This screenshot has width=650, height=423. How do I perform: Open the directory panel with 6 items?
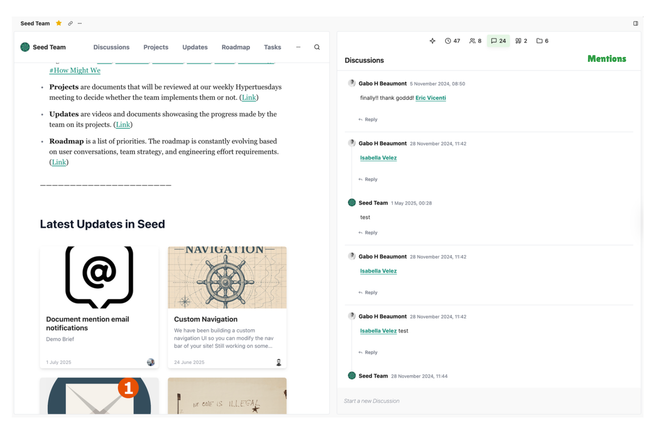tap(542, 41)
